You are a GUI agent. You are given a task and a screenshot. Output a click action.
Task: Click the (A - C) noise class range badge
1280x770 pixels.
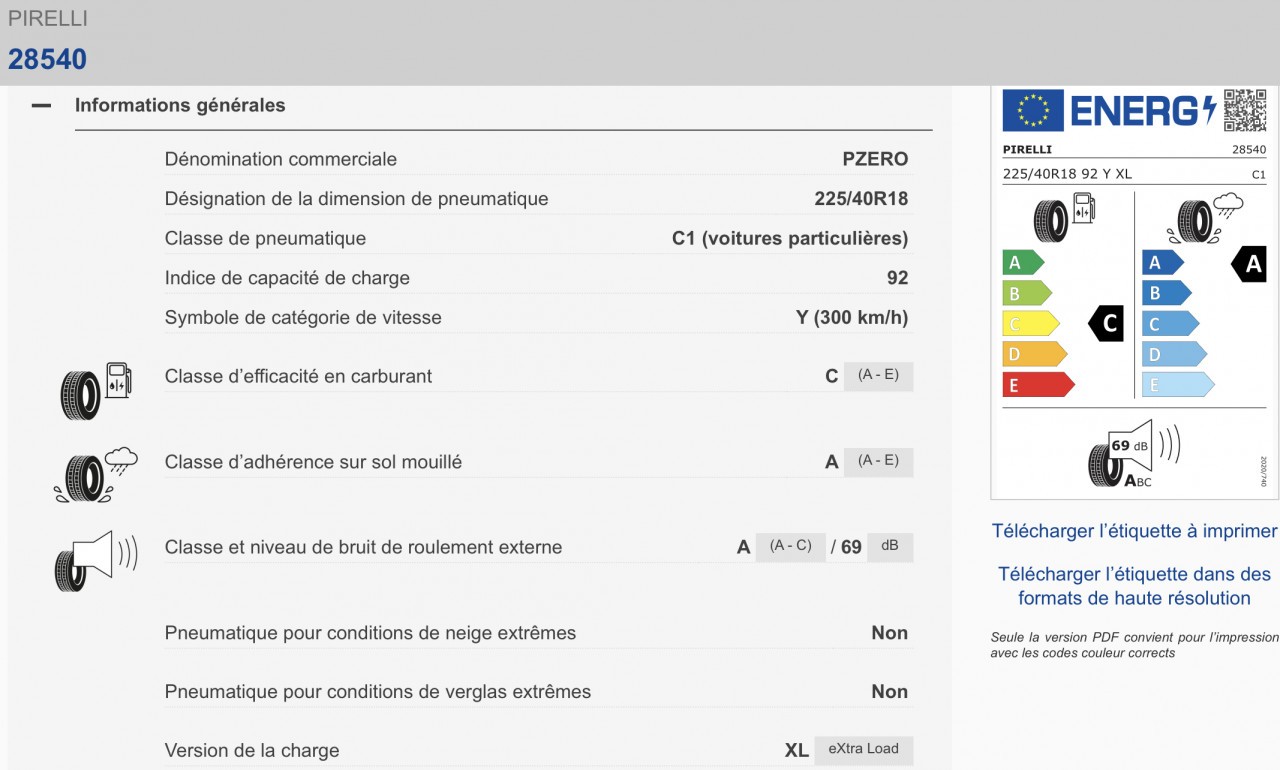click(791, 546)
